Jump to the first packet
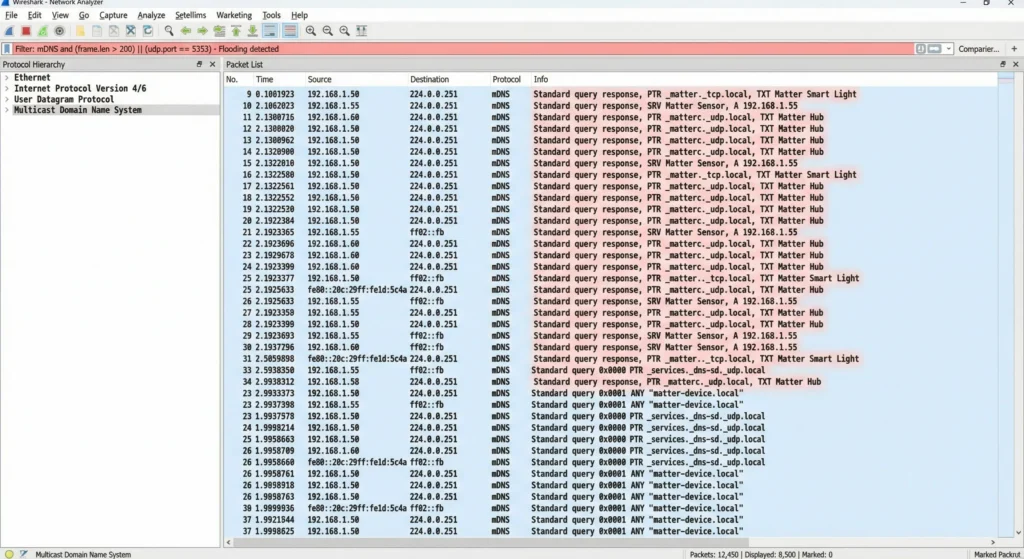Image resolution: width=1024 pixels, height=559 pixels. pyautogui.click(x=236, y=31)
